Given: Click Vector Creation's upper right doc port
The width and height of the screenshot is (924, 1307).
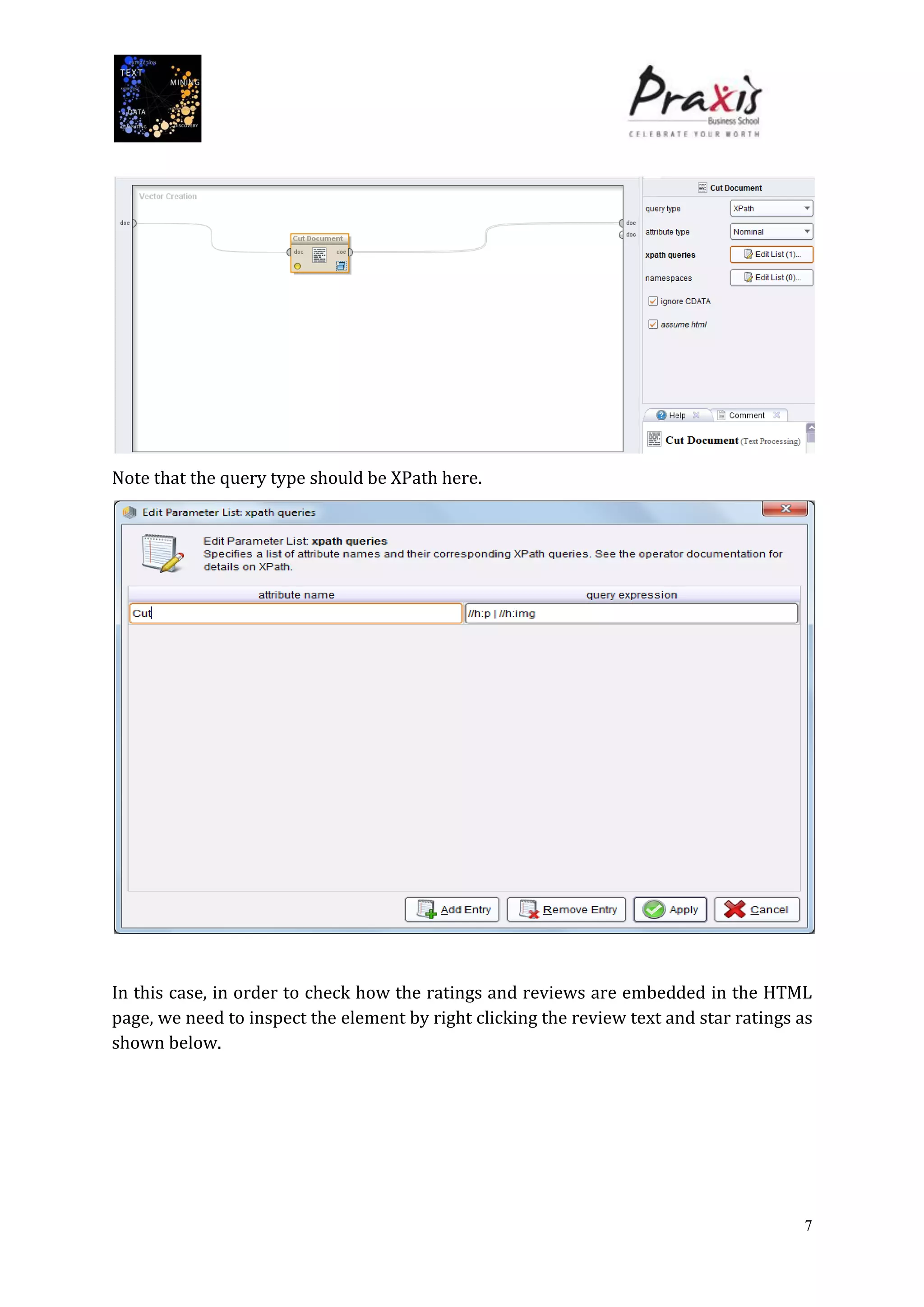Looking at the screenshot, I should [x=621, y=223].
